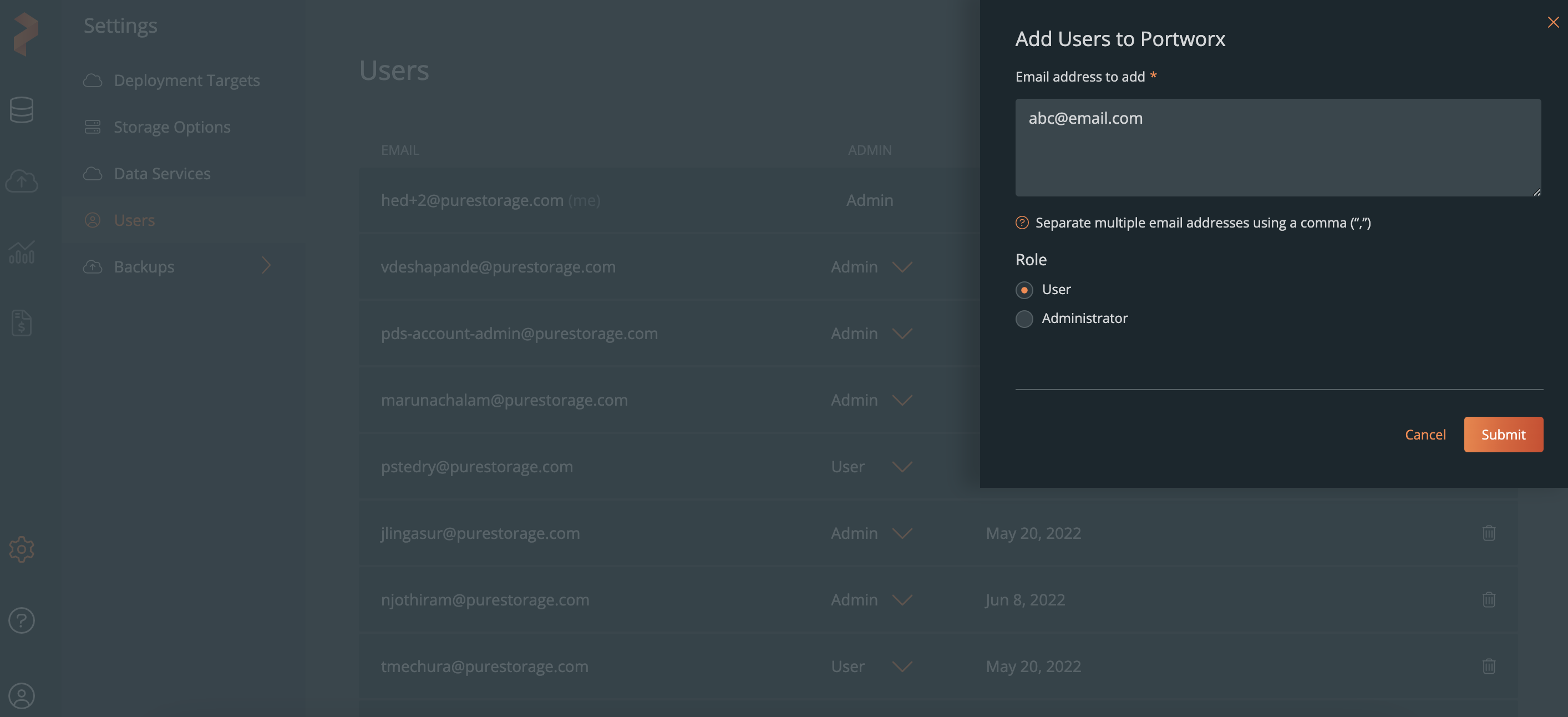Viewport: 1568px width, 717px height.
Task: Go to Data Services settings
Action: 162,174
